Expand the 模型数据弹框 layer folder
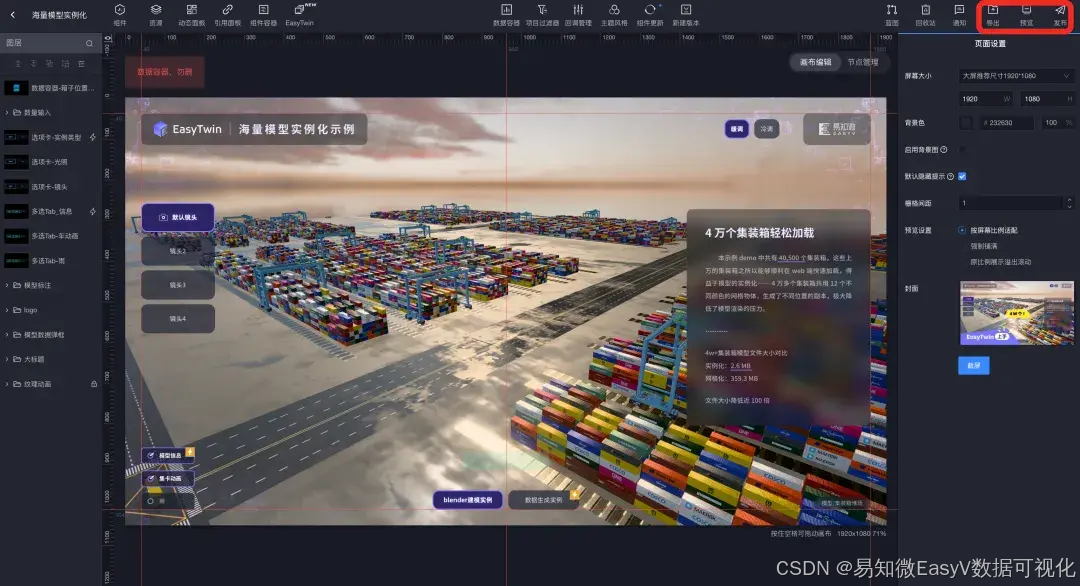Screen dimensions: 1080x586 8,335
